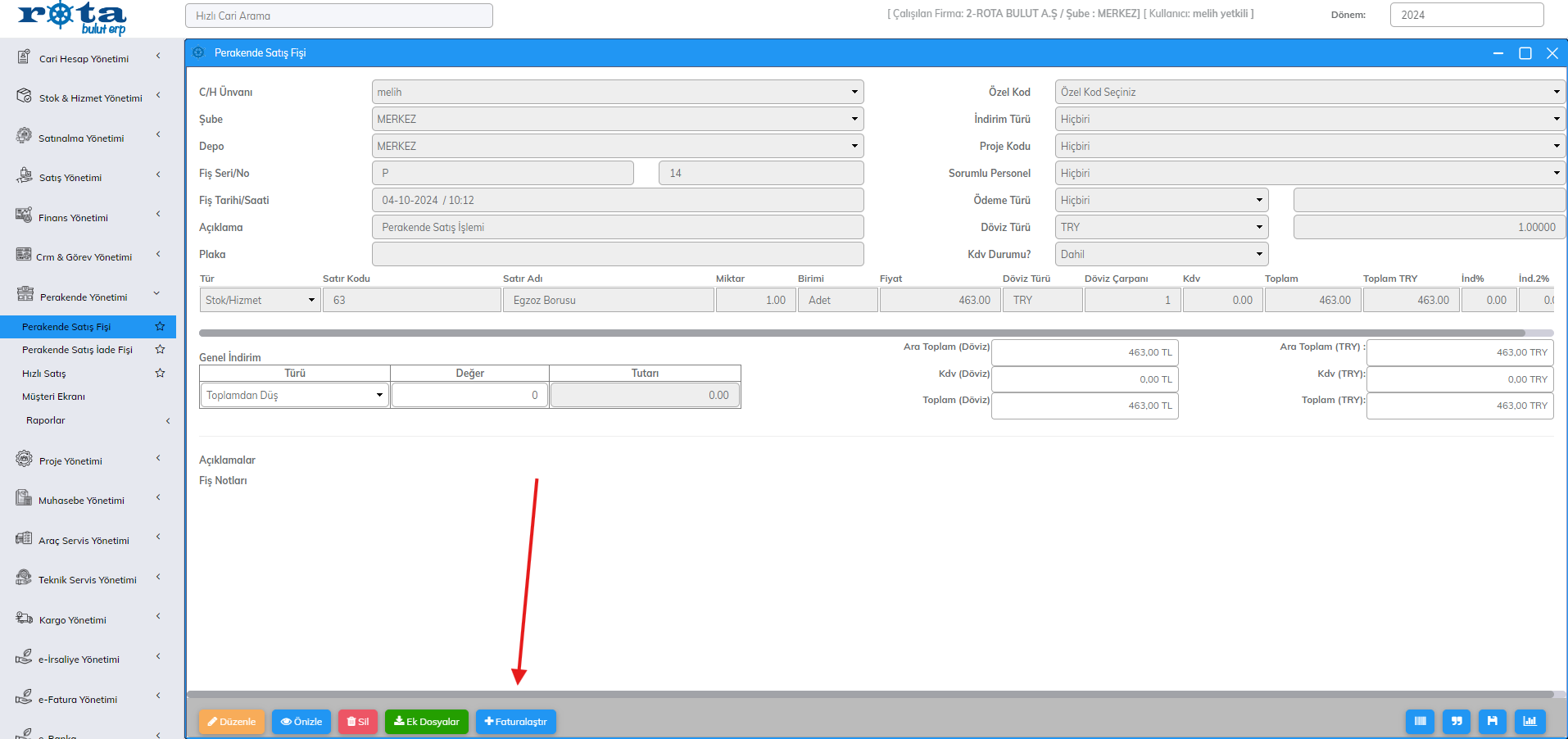Click the Kargo Yönetimi truck icon
This screenshot has width=1568, height=739.
[x=24, y=618]
